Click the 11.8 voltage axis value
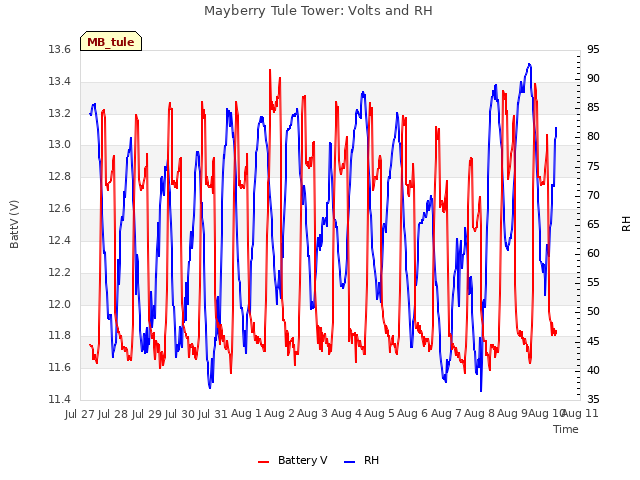 pos(60,336)
